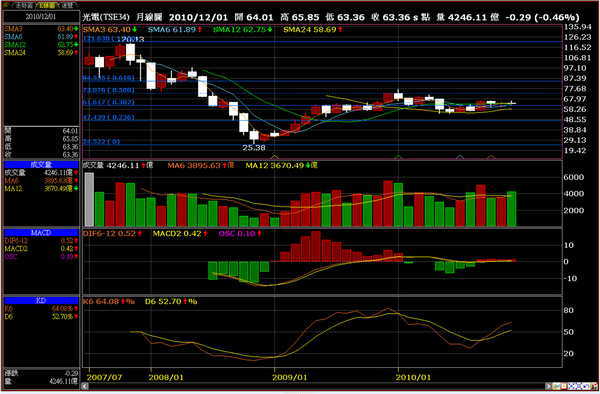
Task: Click the 光電(TSE34) title text
Action: pyautogui.click(x=106, y=17)
